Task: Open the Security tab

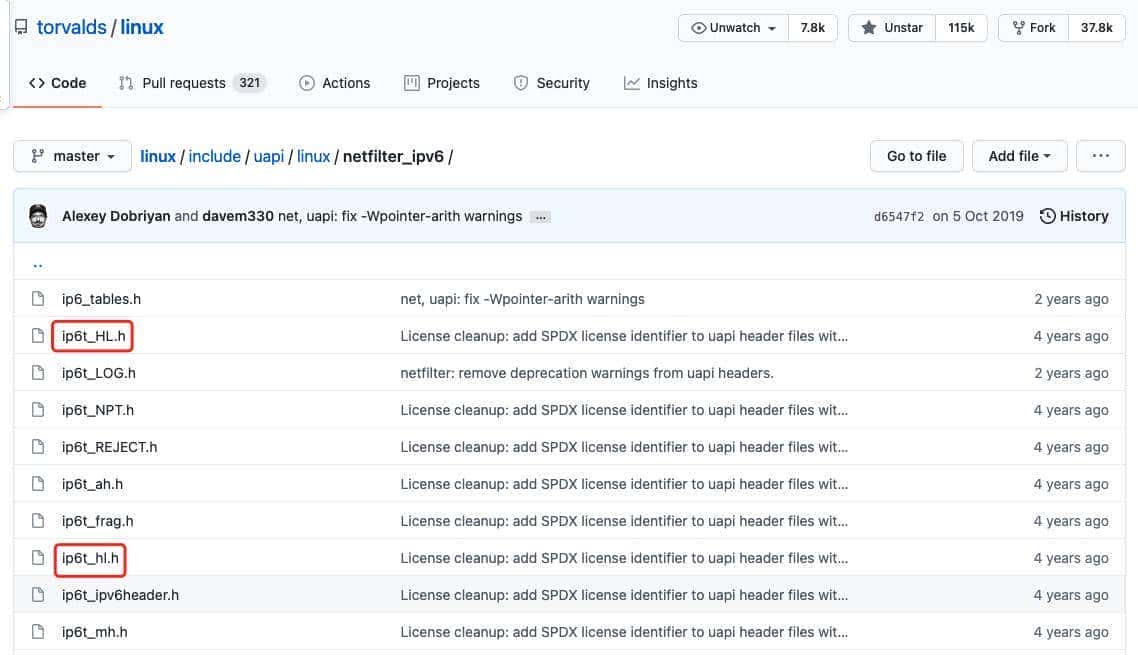Action: [x=551, y=83]
